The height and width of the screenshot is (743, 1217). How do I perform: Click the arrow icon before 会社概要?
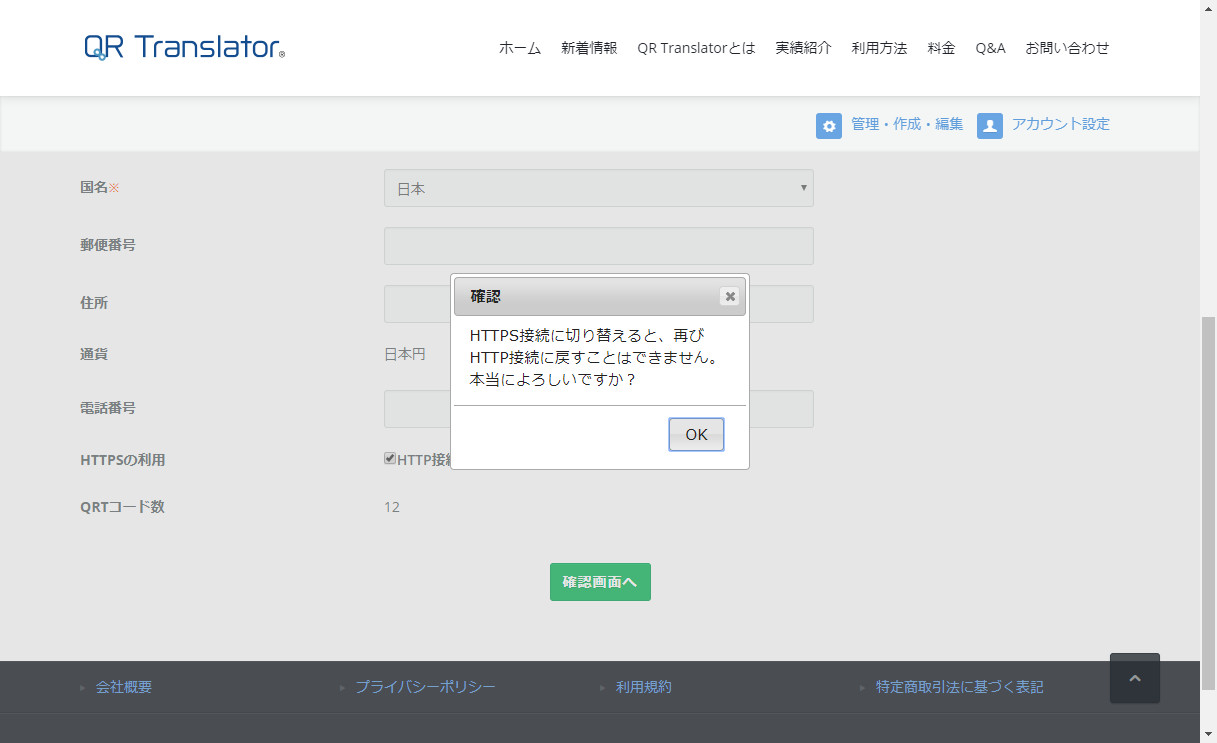click(82, 687)
